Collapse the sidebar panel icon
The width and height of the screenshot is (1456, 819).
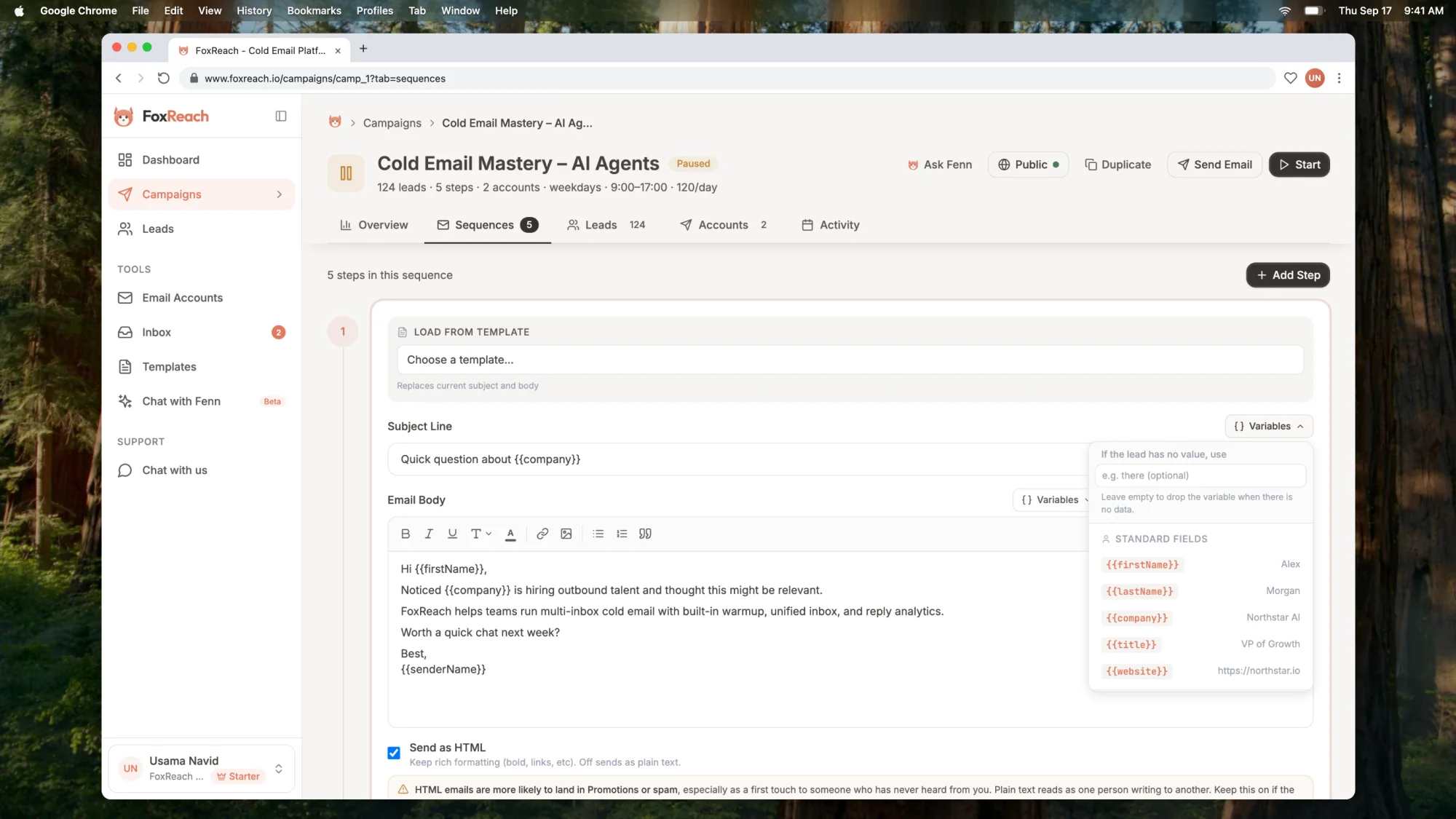tap(281, 116)
